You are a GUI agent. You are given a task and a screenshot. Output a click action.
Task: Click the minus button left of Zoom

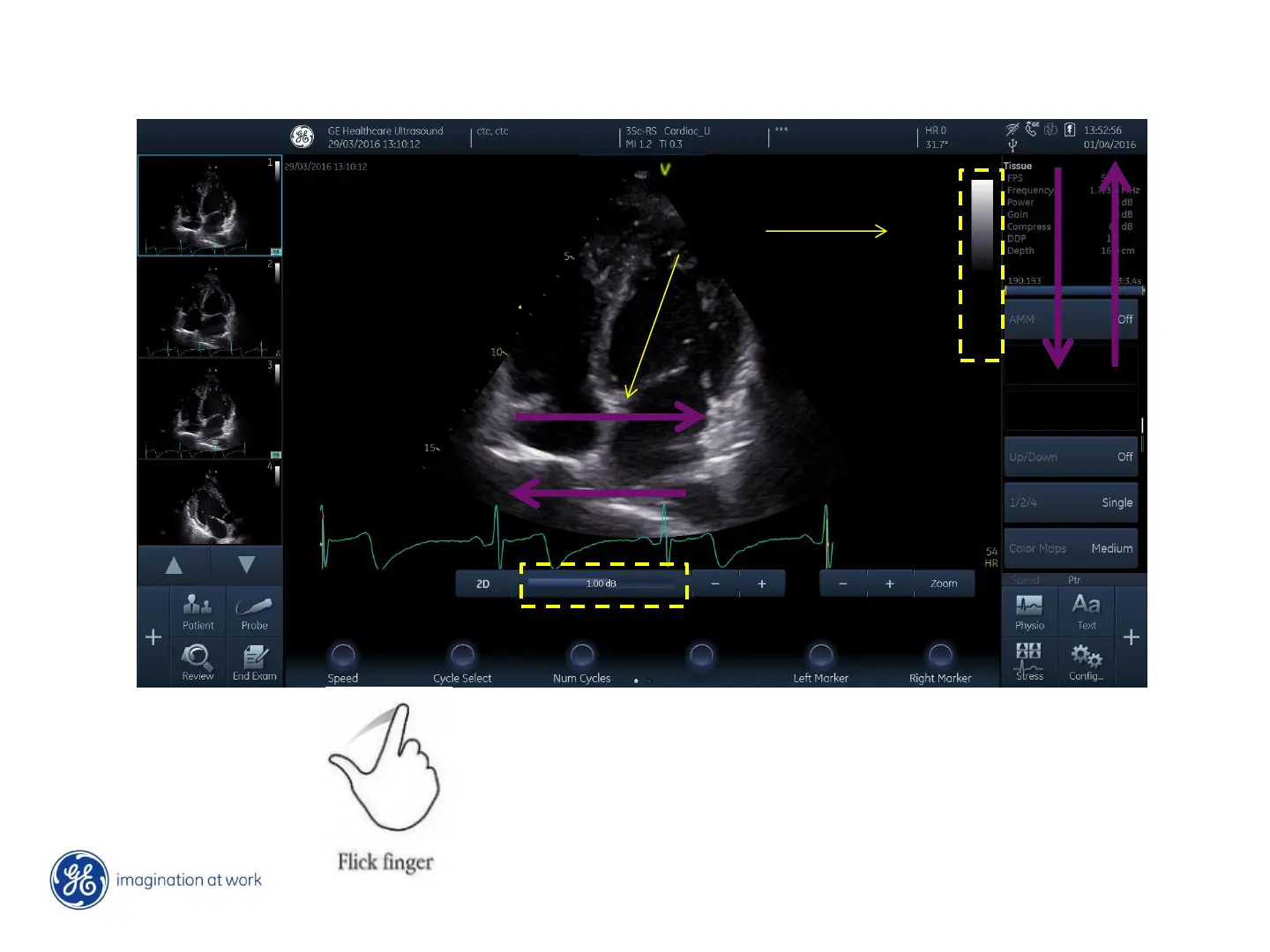pos(843,584)
